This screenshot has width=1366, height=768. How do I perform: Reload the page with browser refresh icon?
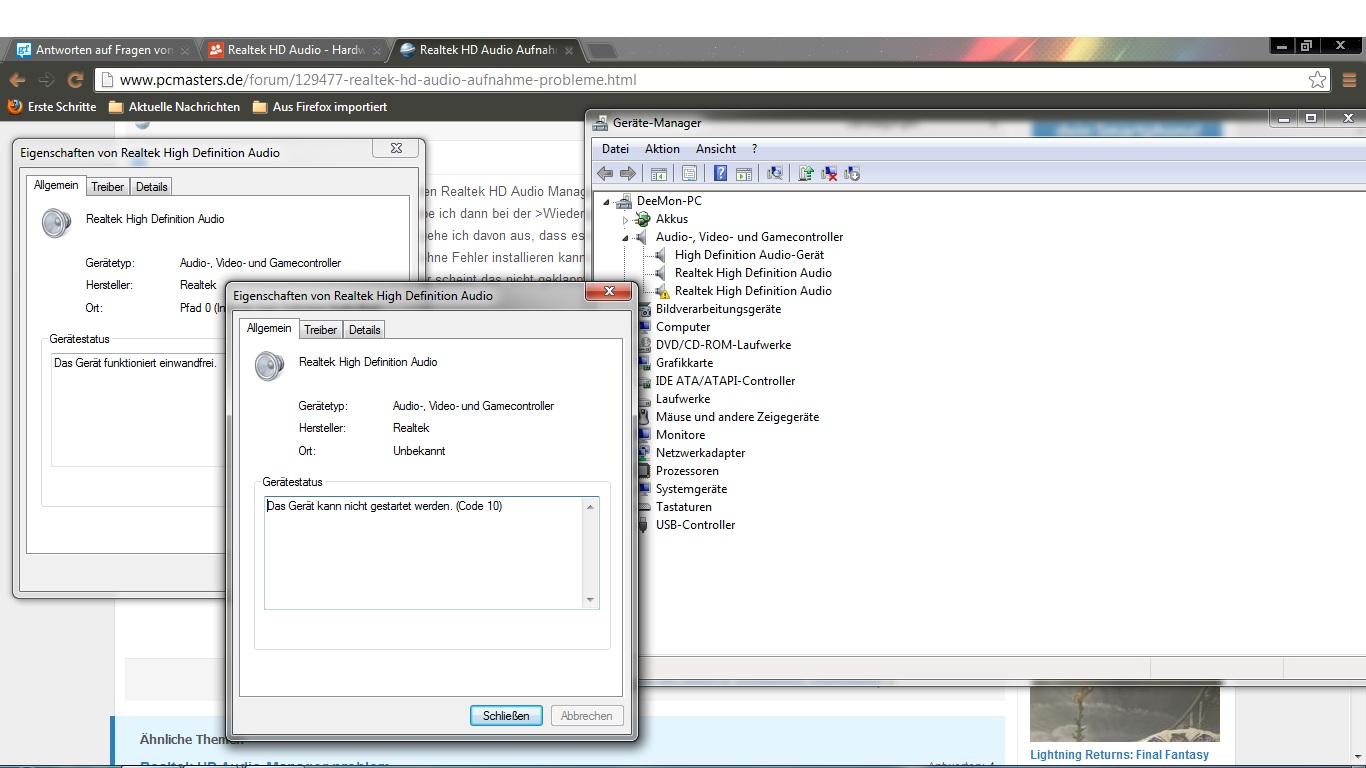tap(75, 80)
